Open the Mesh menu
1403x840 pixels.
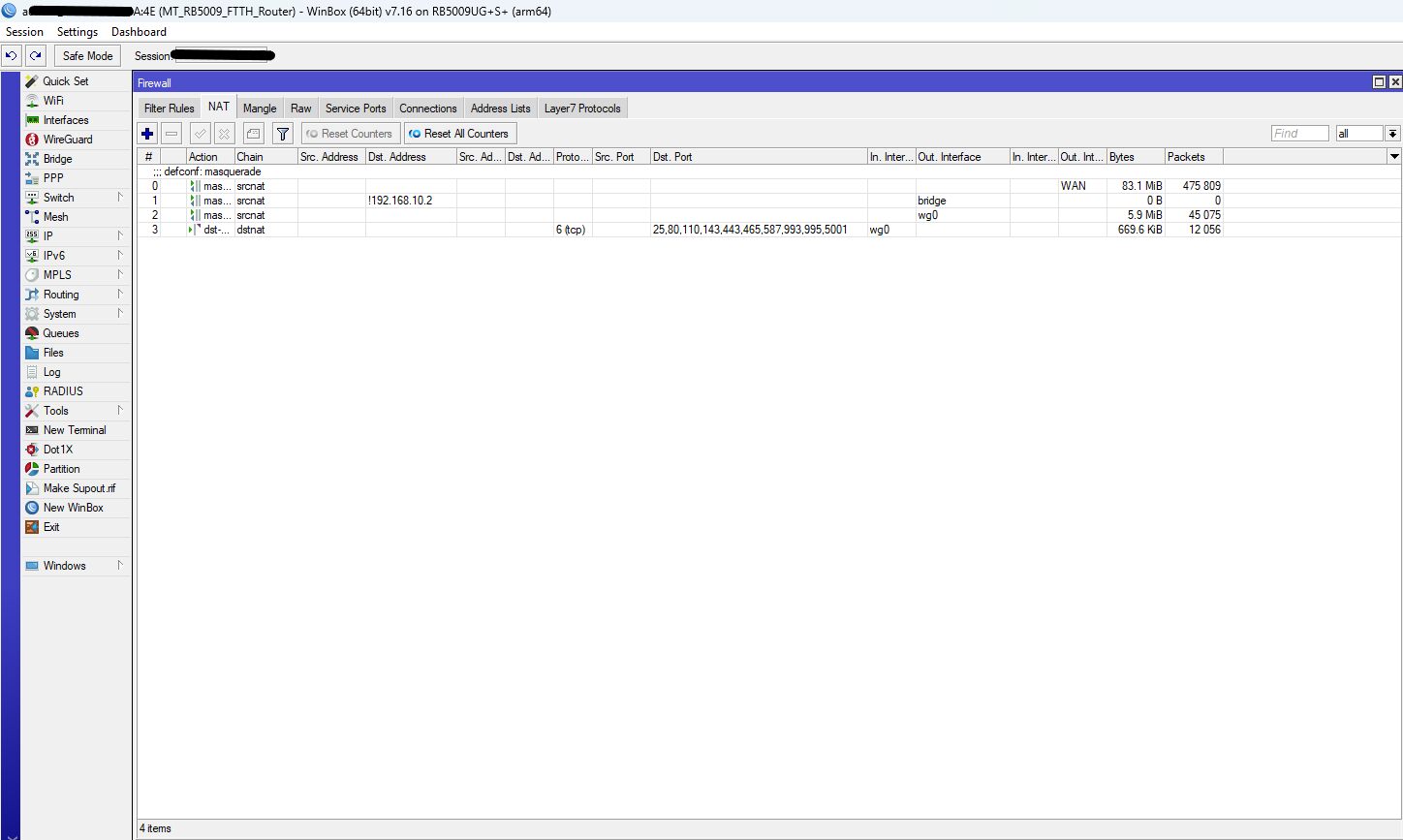(55, 217)
